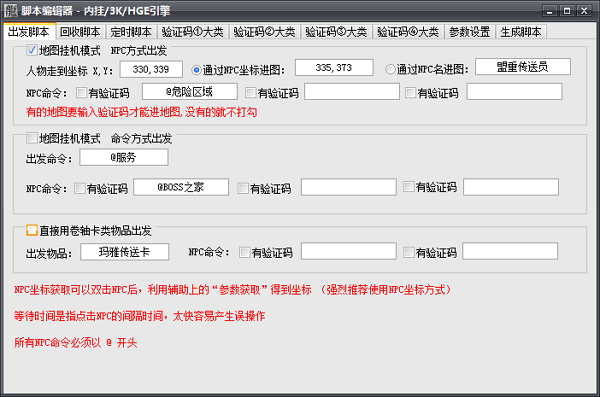The height and width of the screenshot is (397, 600).
Task: Open the 回收脚本 tab
Action: (x=81, y=32)
